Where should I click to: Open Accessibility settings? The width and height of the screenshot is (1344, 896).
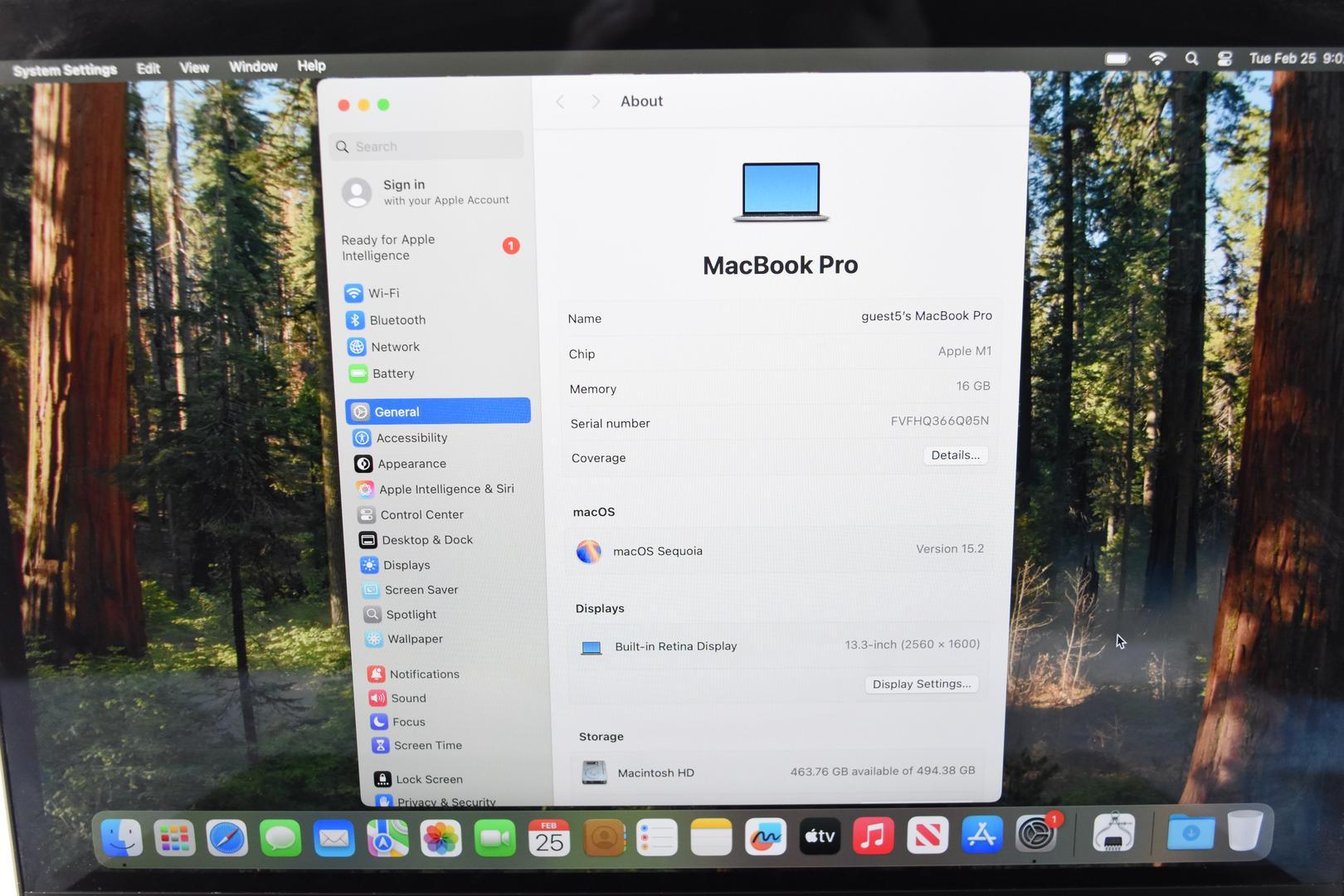401,438
